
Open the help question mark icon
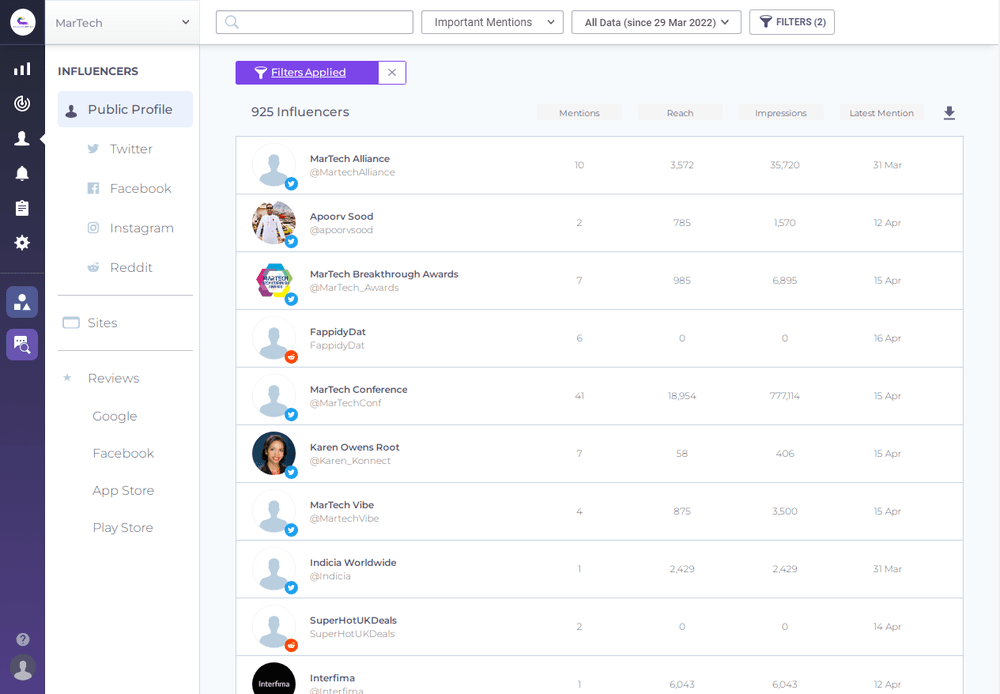(23, 639)
